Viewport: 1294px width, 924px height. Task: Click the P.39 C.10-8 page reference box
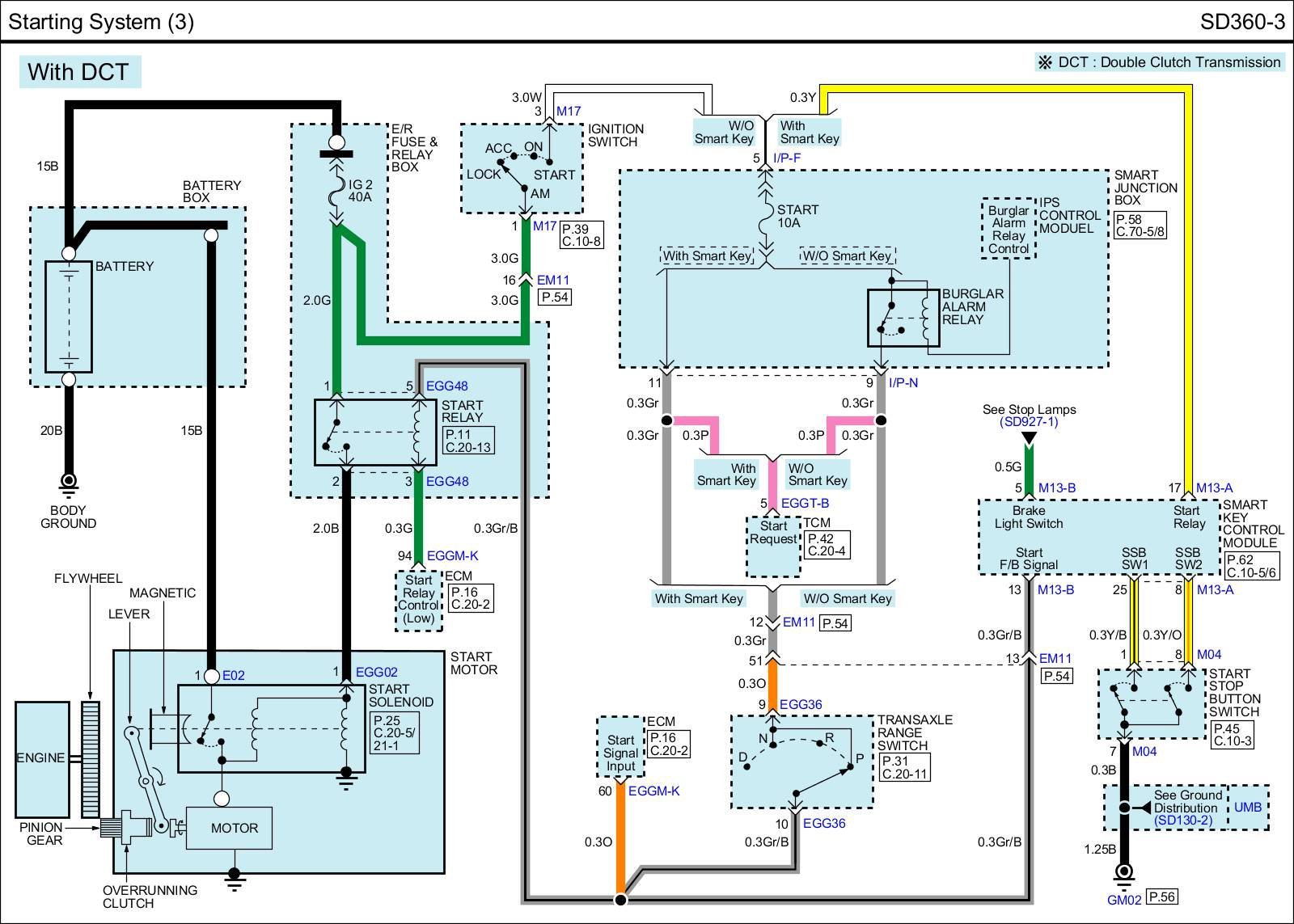581,234
